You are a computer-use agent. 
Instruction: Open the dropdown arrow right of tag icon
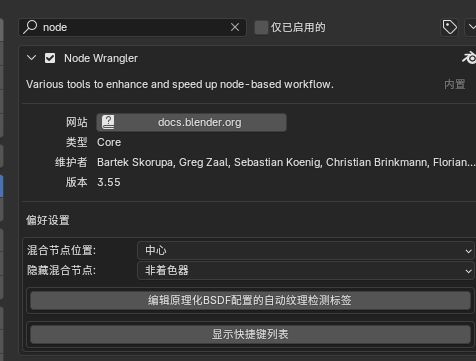(471, 27)
